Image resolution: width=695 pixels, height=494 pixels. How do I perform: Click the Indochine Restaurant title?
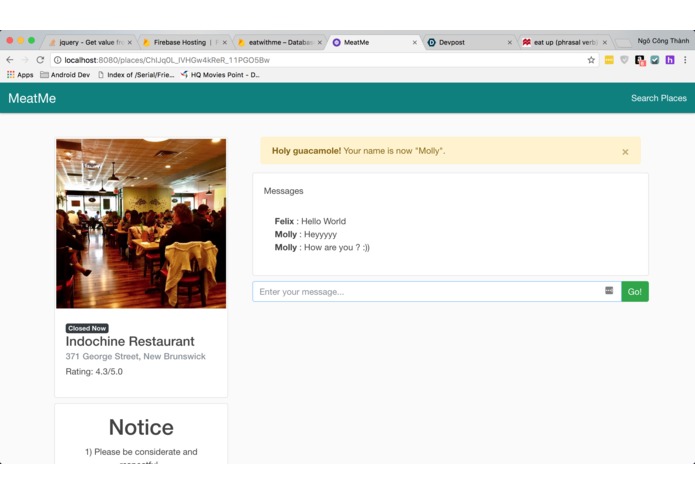(x=130, y=341)
